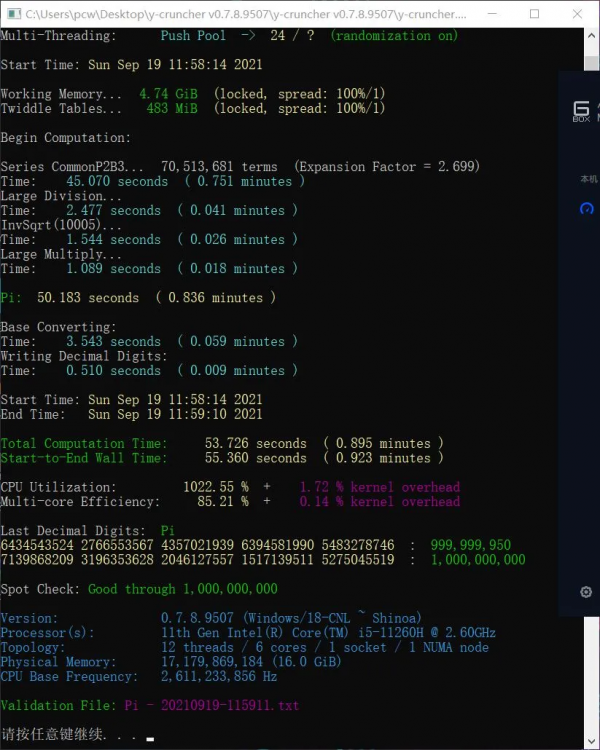
Task: Click the G BOX logo
Action: tap(582, 110)
